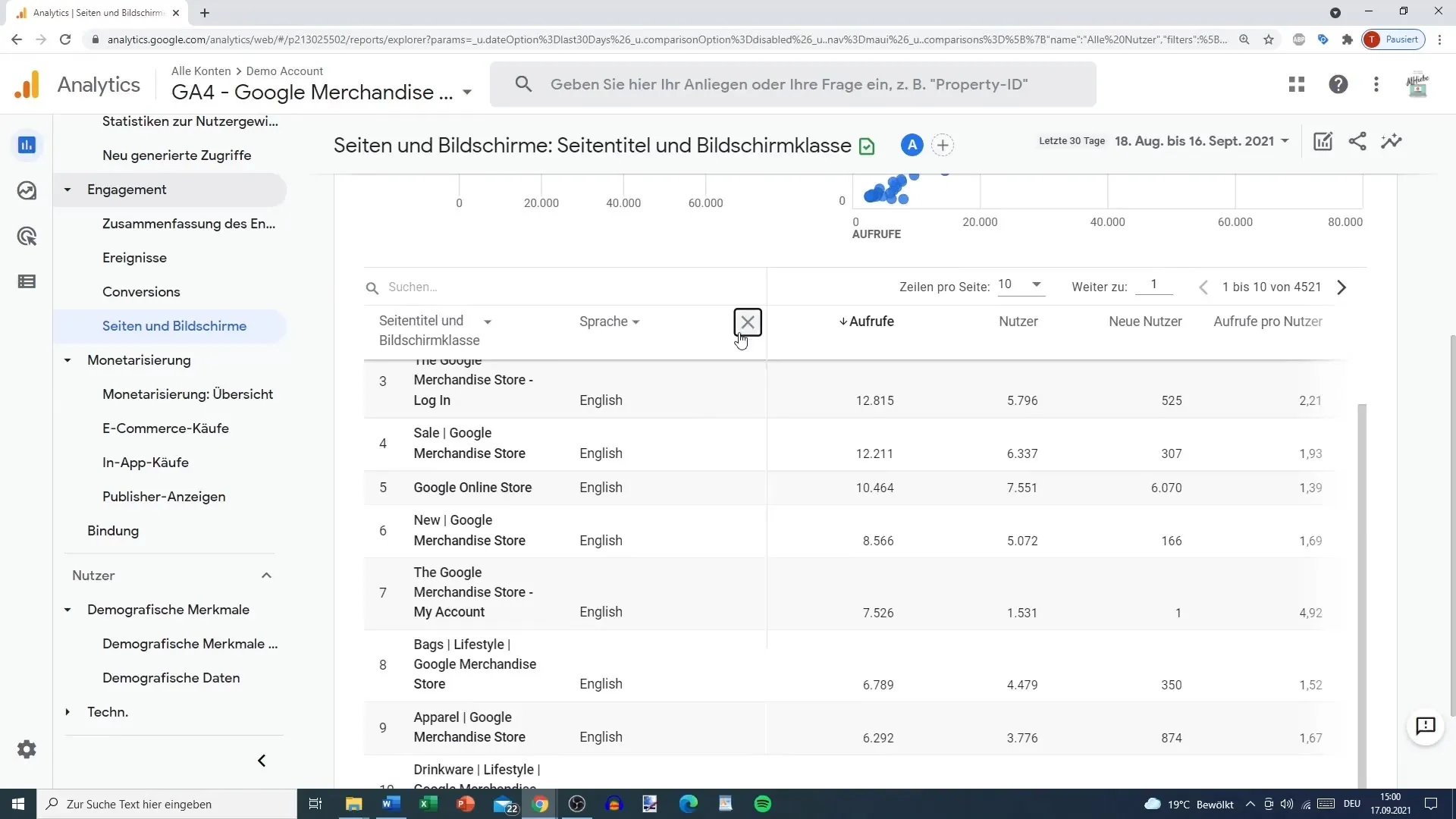The height and width of the screenshot is (819, 1456).
Task: Expand the Techn. section in sidebar
Action: [x=67, y=712]
